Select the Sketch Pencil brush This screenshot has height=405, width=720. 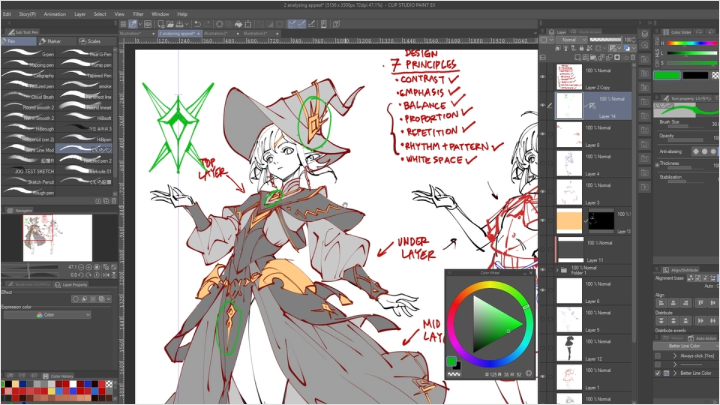(28, 181)
